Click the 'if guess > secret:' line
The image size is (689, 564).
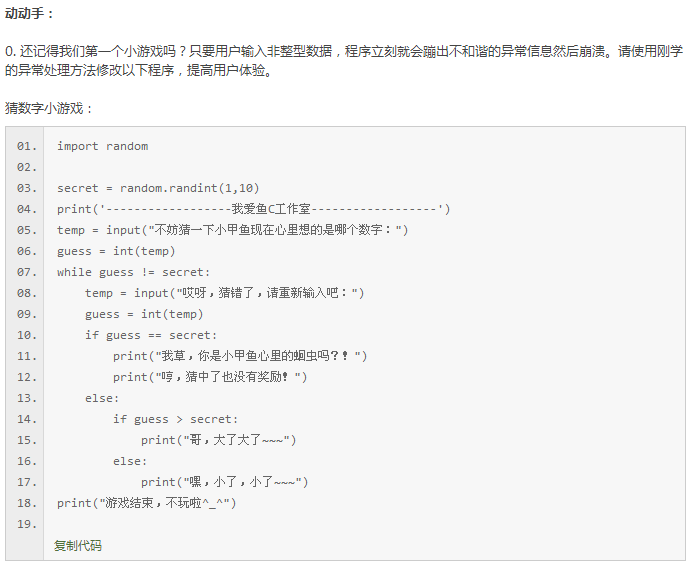click(175, 419)
